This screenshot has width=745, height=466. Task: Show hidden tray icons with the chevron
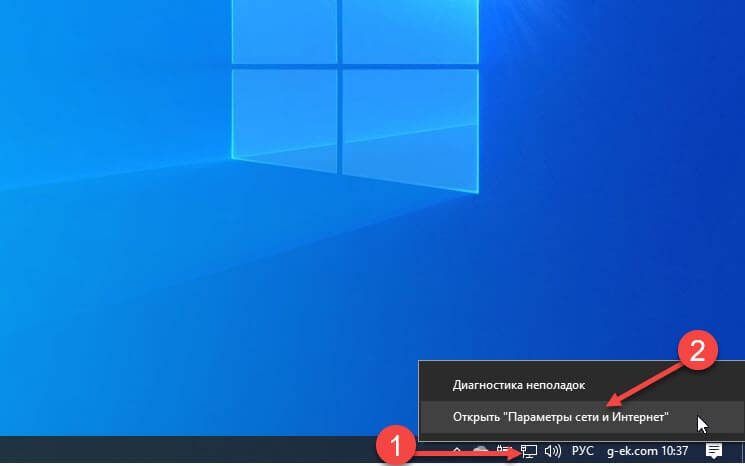[x=457, y=450]
